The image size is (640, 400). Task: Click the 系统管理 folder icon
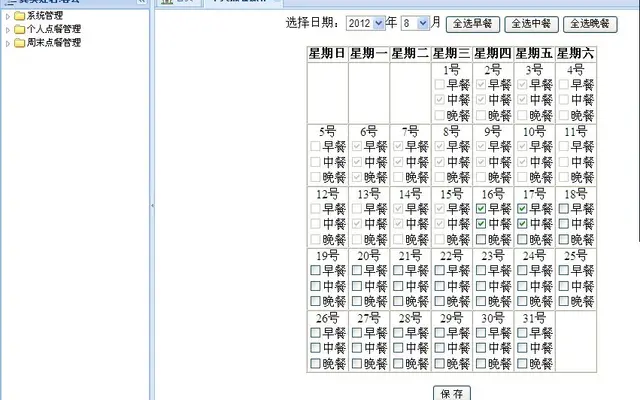[19, 16]
